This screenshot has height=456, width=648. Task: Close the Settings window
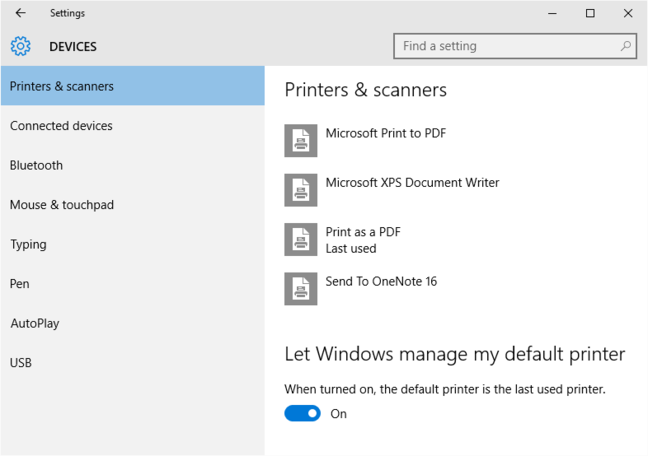coord(628,13)
